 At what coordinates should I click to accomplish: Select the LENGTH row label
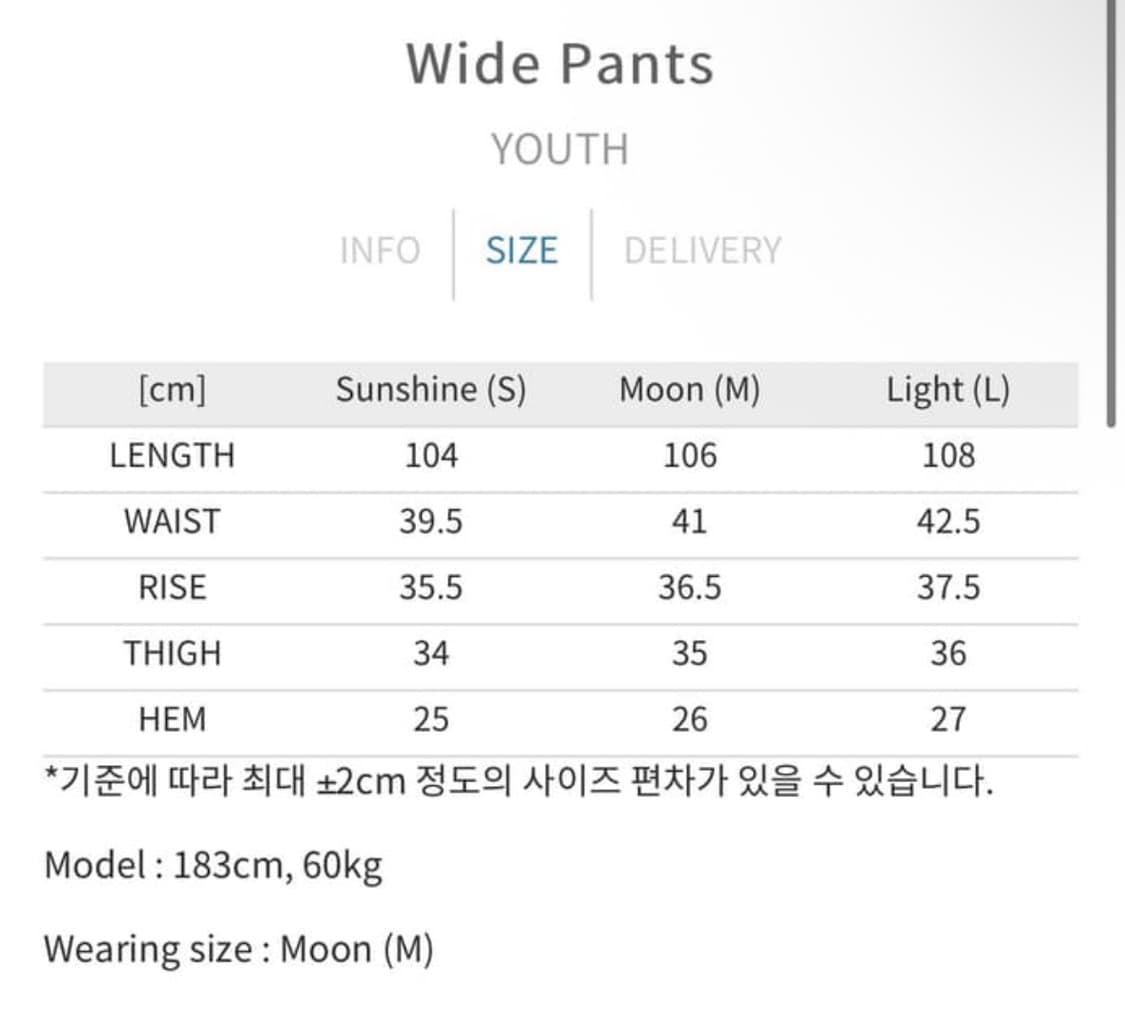pos(173,455)
